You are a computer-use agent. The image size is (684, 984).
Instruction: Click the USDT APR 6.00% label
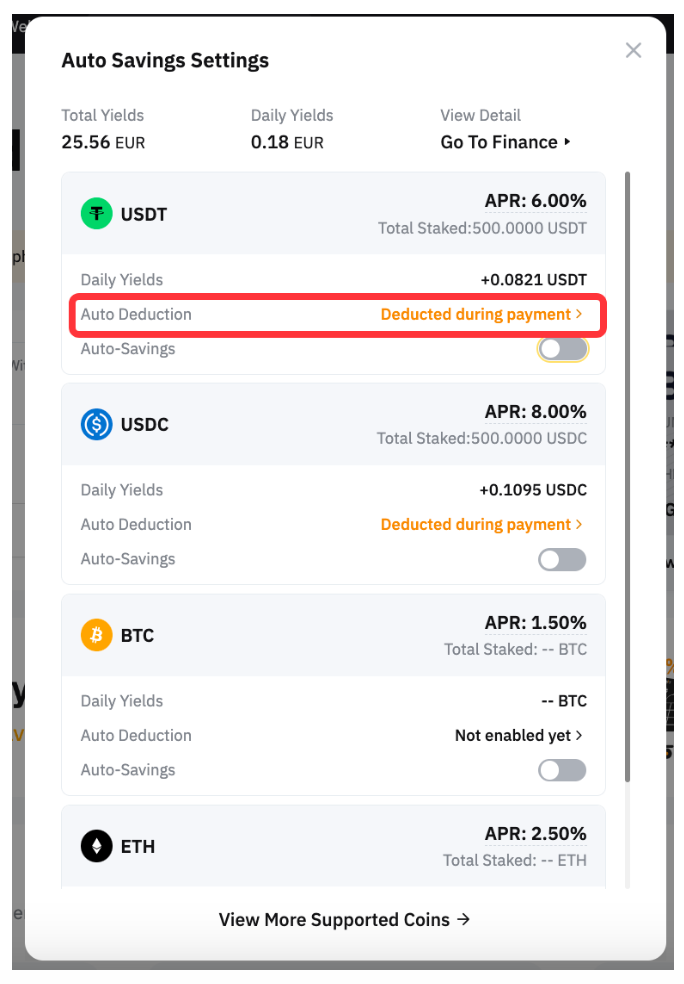535,201
